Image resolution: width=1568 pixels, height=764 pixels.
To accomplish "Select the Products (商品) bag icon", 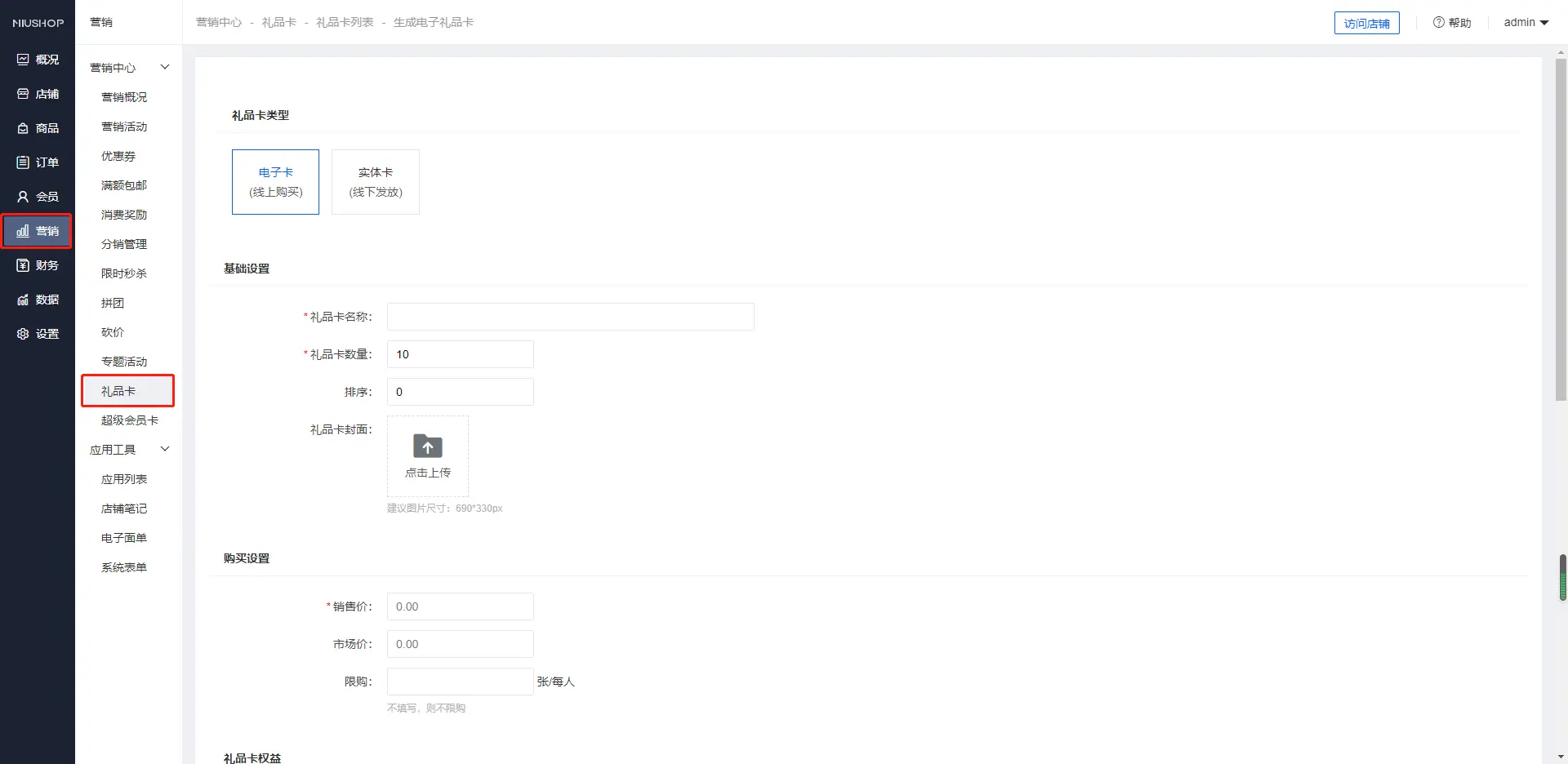I will (23, 128).
